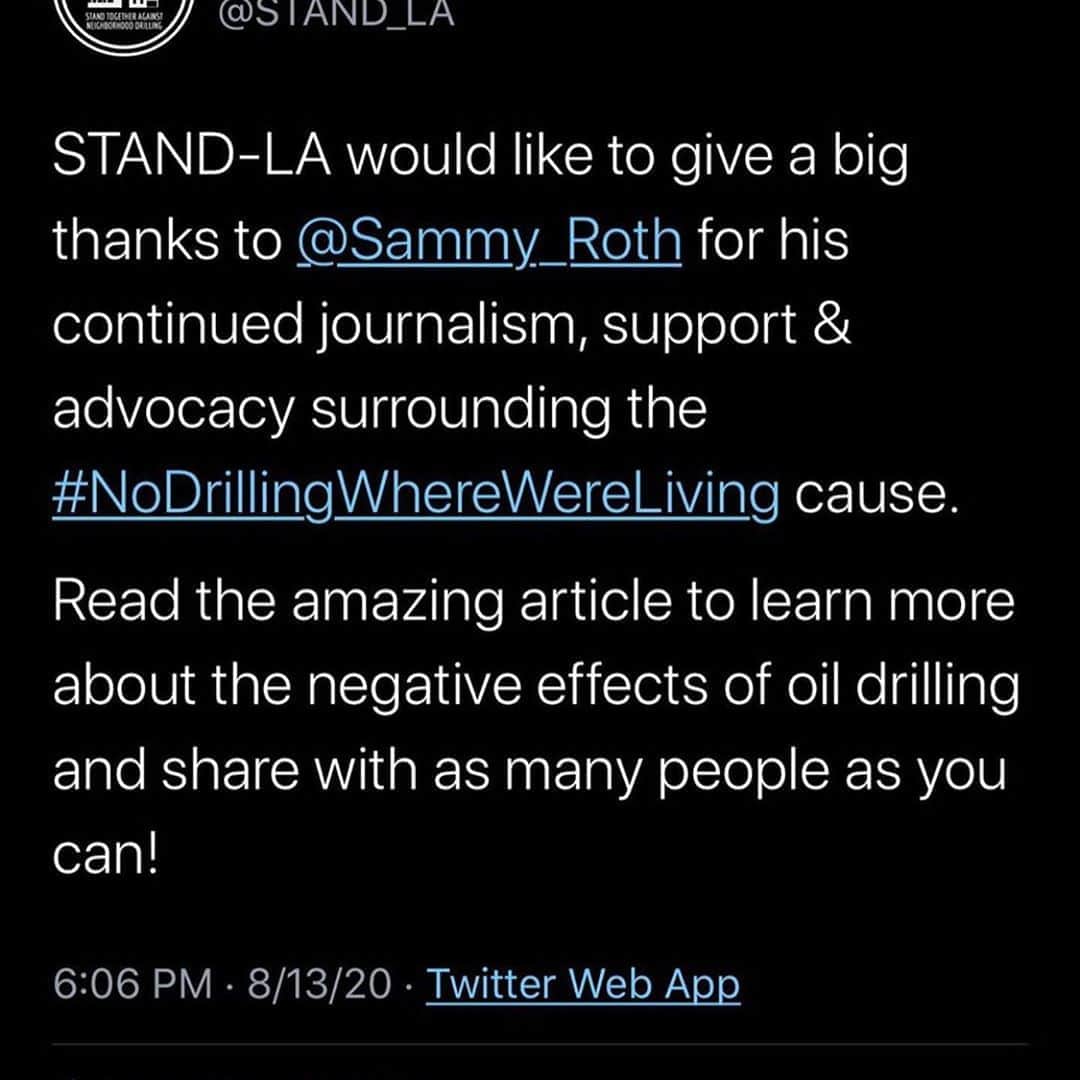Image resolution: width=1080 pixels, height=1080 pixels.
Task: Open the @STAND_LA account handle
Action: pyautogui.click(x=336, y=12)
